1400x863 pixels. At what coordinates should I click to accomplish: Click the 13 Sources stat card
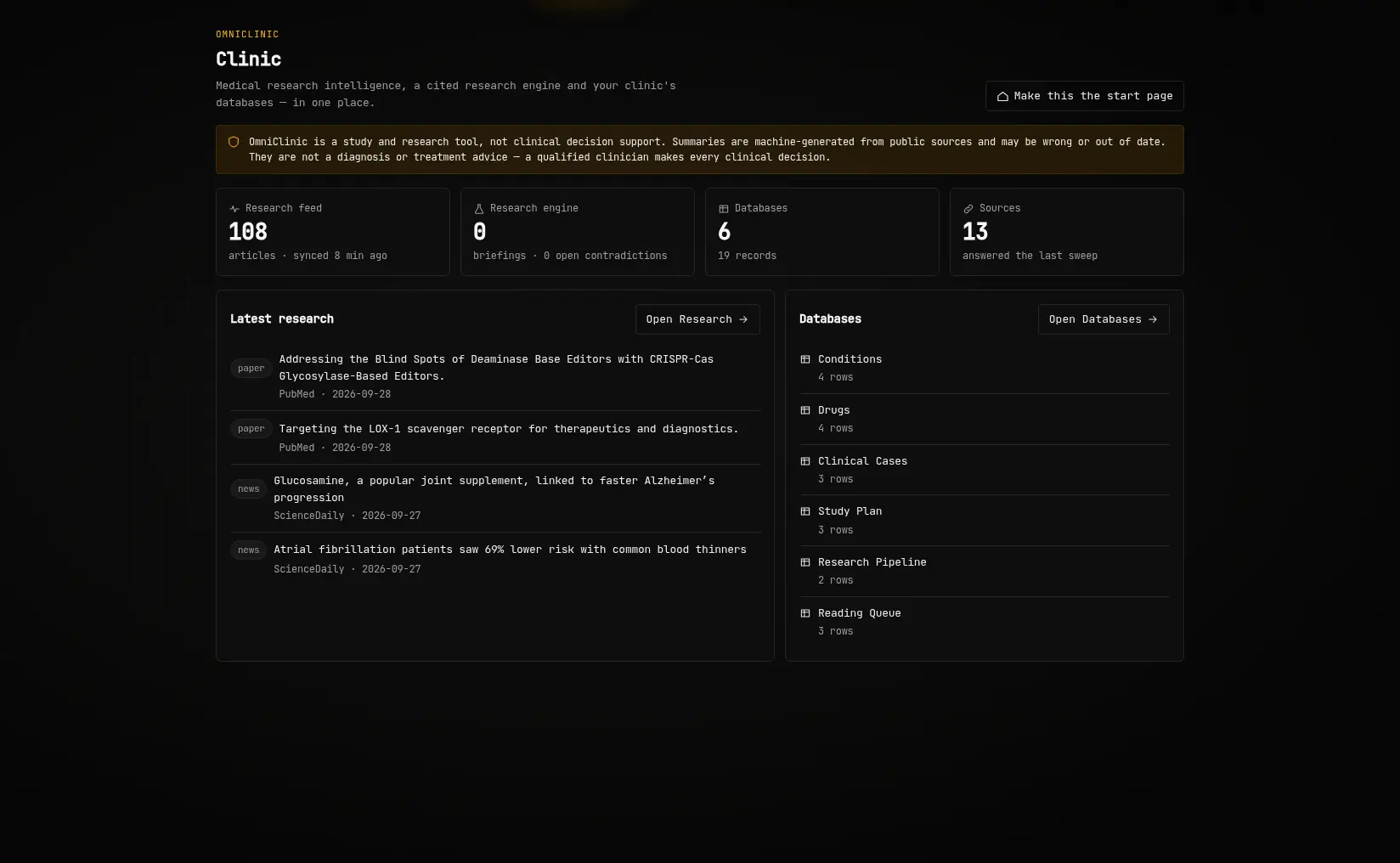pos(1067,232)
